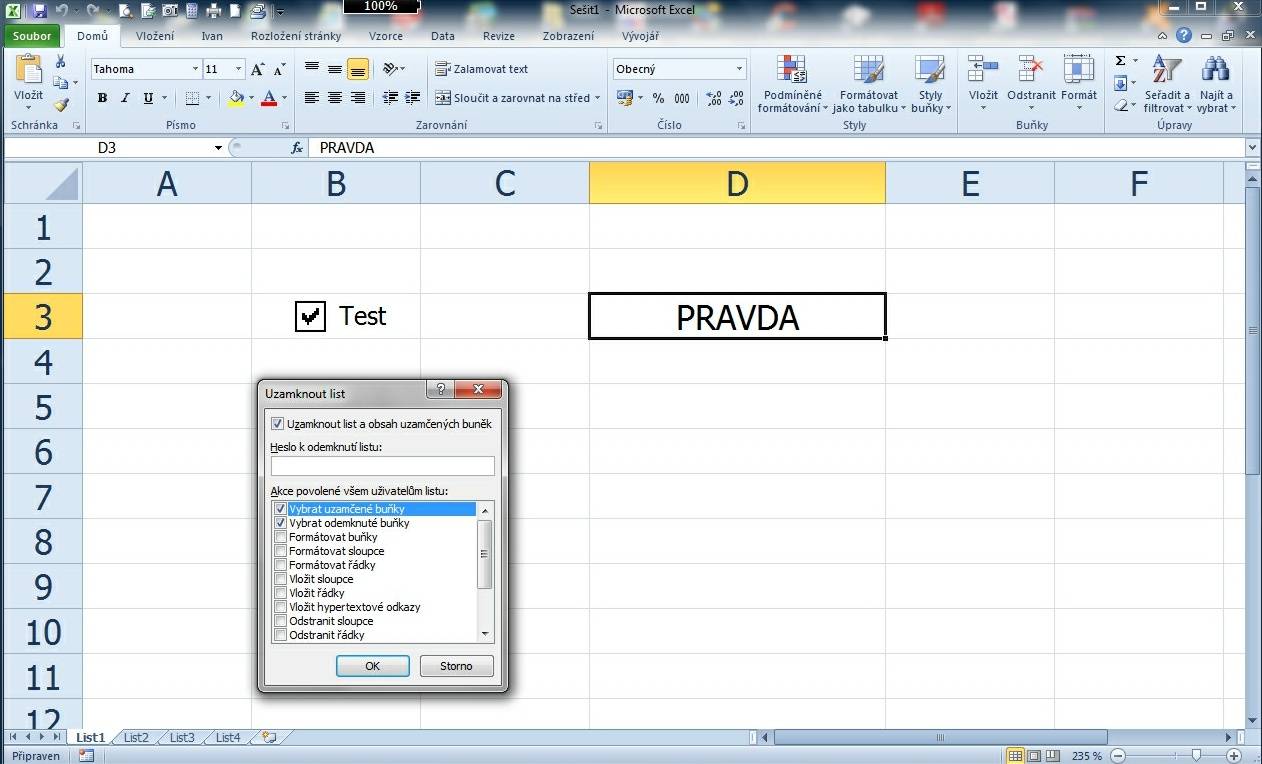Expand 'Sloučit a zarovnat na střed' dropdown arrow

[598, 98]
